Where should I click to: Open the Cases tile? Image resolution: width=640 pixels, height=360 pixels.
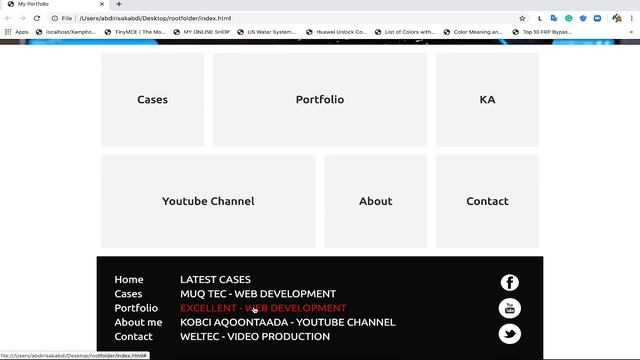click(152, 99)
